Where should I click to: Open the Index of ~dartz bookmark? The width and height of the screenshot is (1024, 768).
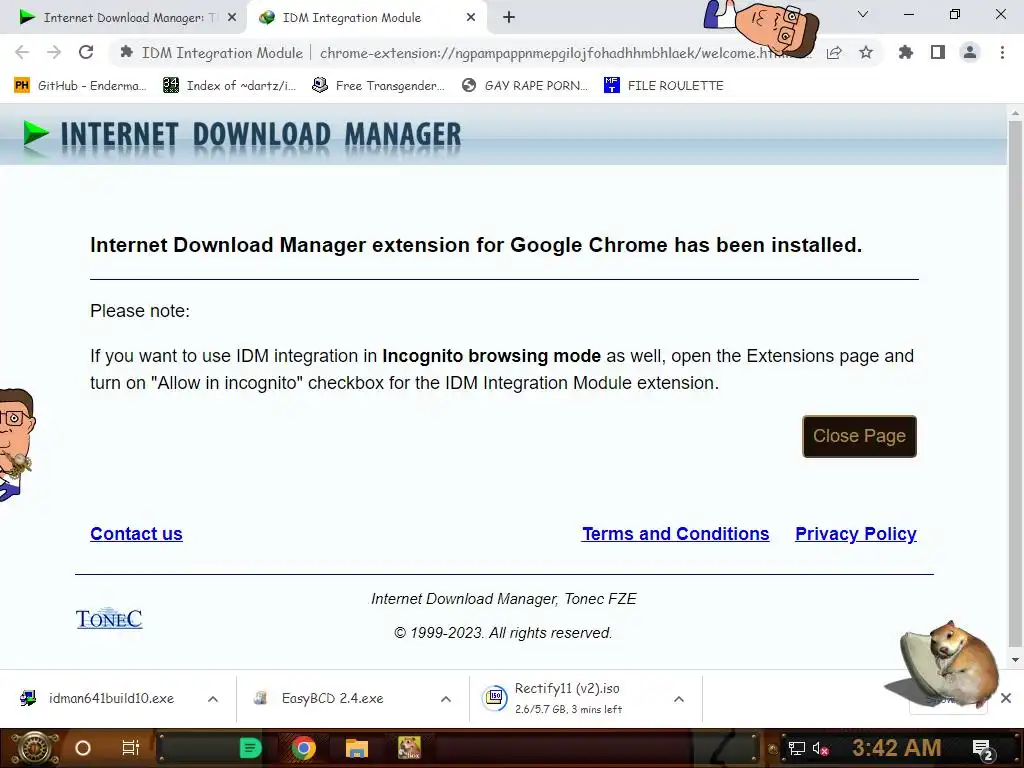tap(229, 86)
